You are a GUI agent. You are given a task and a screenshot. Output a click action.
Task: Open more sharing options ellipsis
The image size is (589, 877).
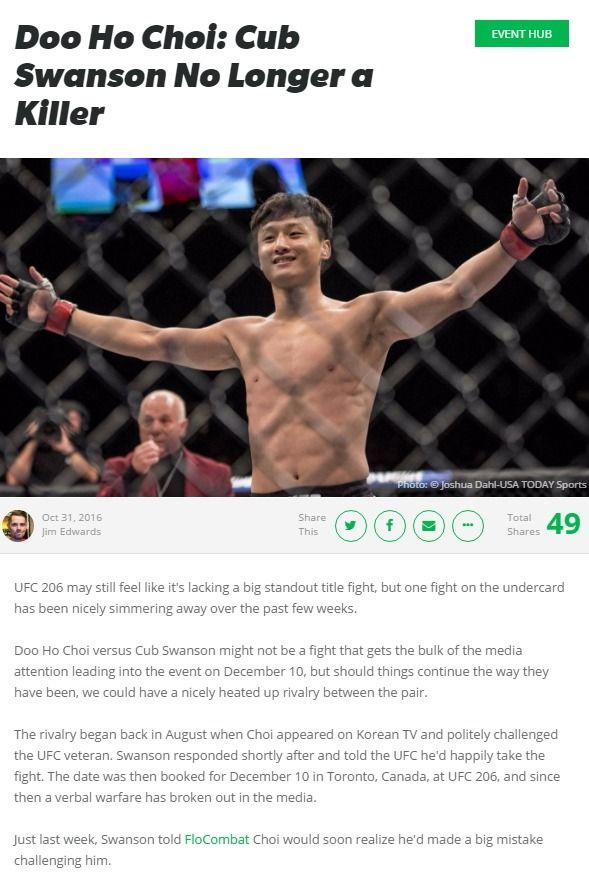coord(468,526)
